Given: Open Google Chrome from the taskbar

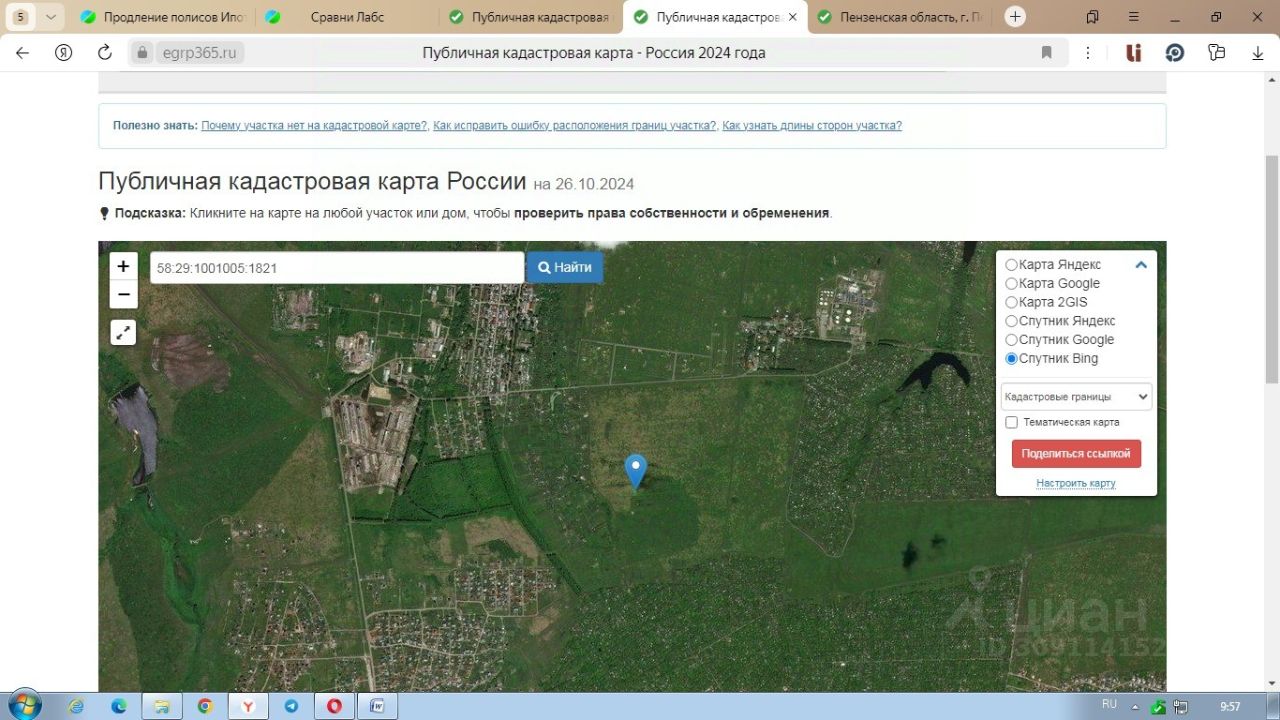Looking at the screenshot, I should coord(205,706).
